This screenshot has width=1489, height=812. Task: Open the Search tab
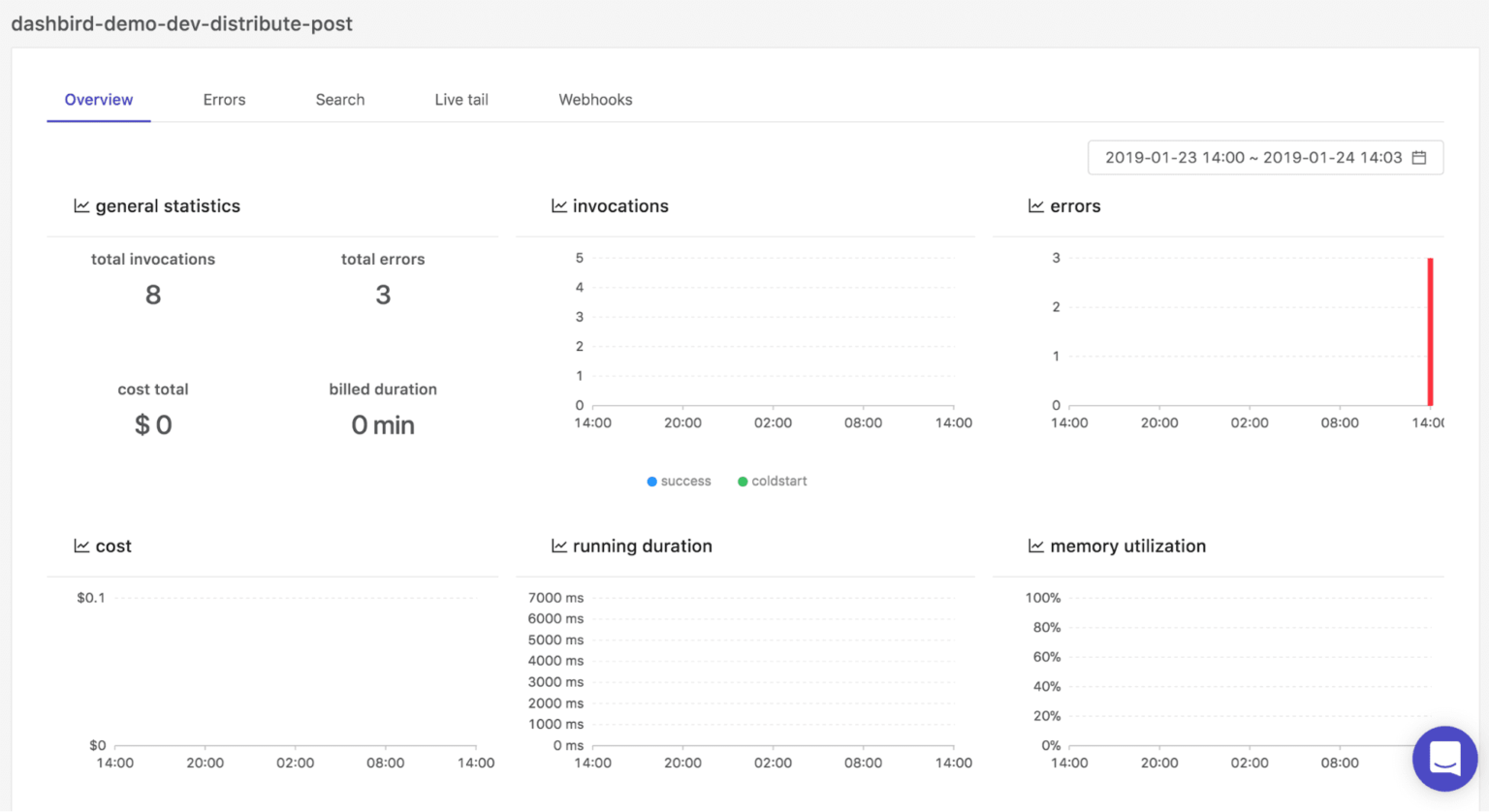point(339,99)
